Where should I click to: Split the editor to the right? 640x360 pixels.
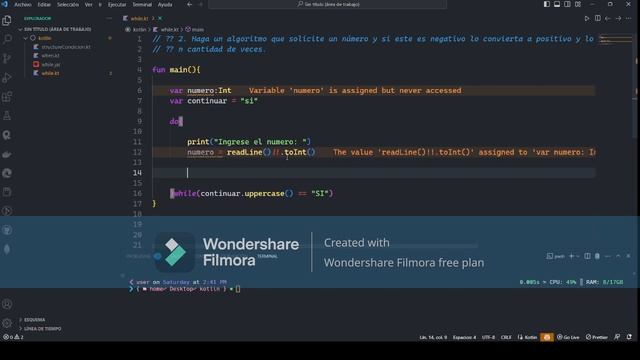click(598, 18)
